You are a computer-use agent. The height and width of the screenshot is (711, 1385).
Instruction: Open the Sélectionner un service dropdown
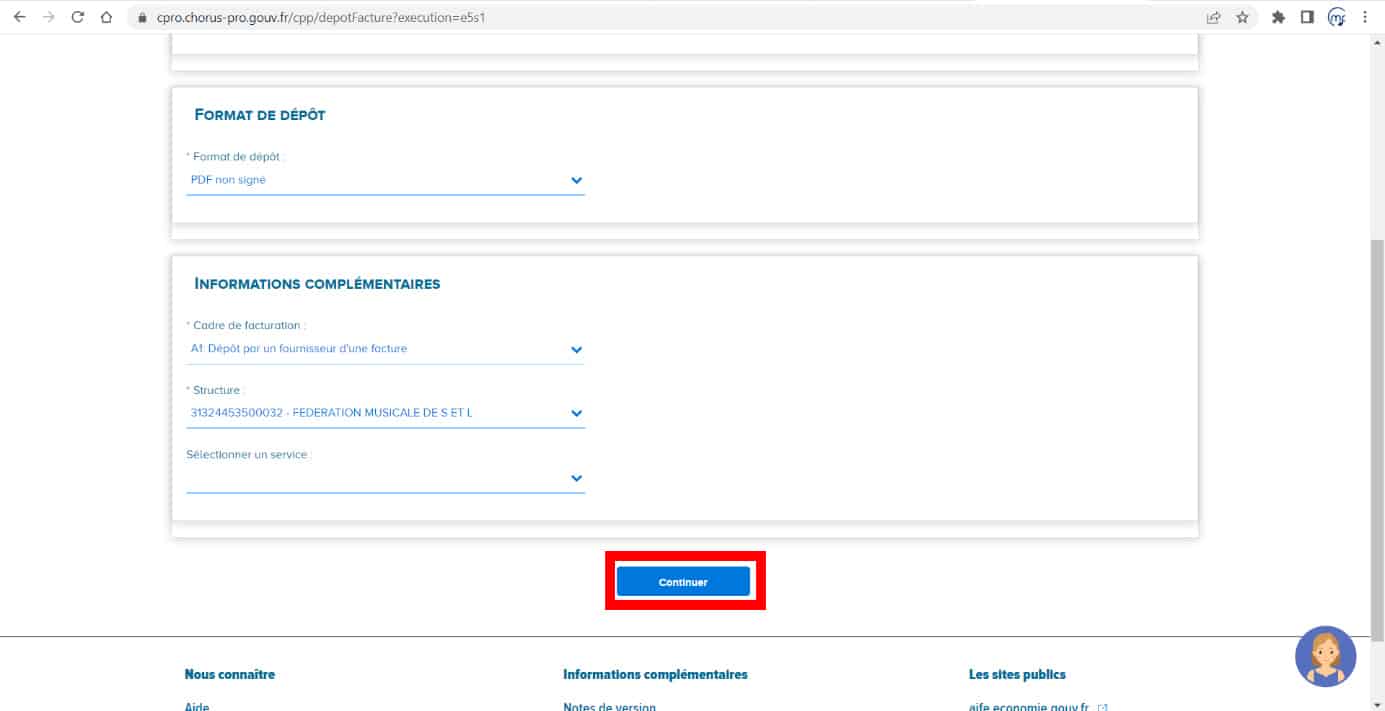[x=385, y=478]
